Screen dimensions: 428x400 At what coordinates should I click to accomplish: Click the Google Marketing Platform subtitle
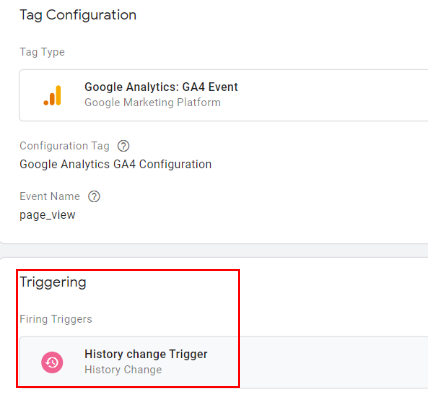[152, 102]
